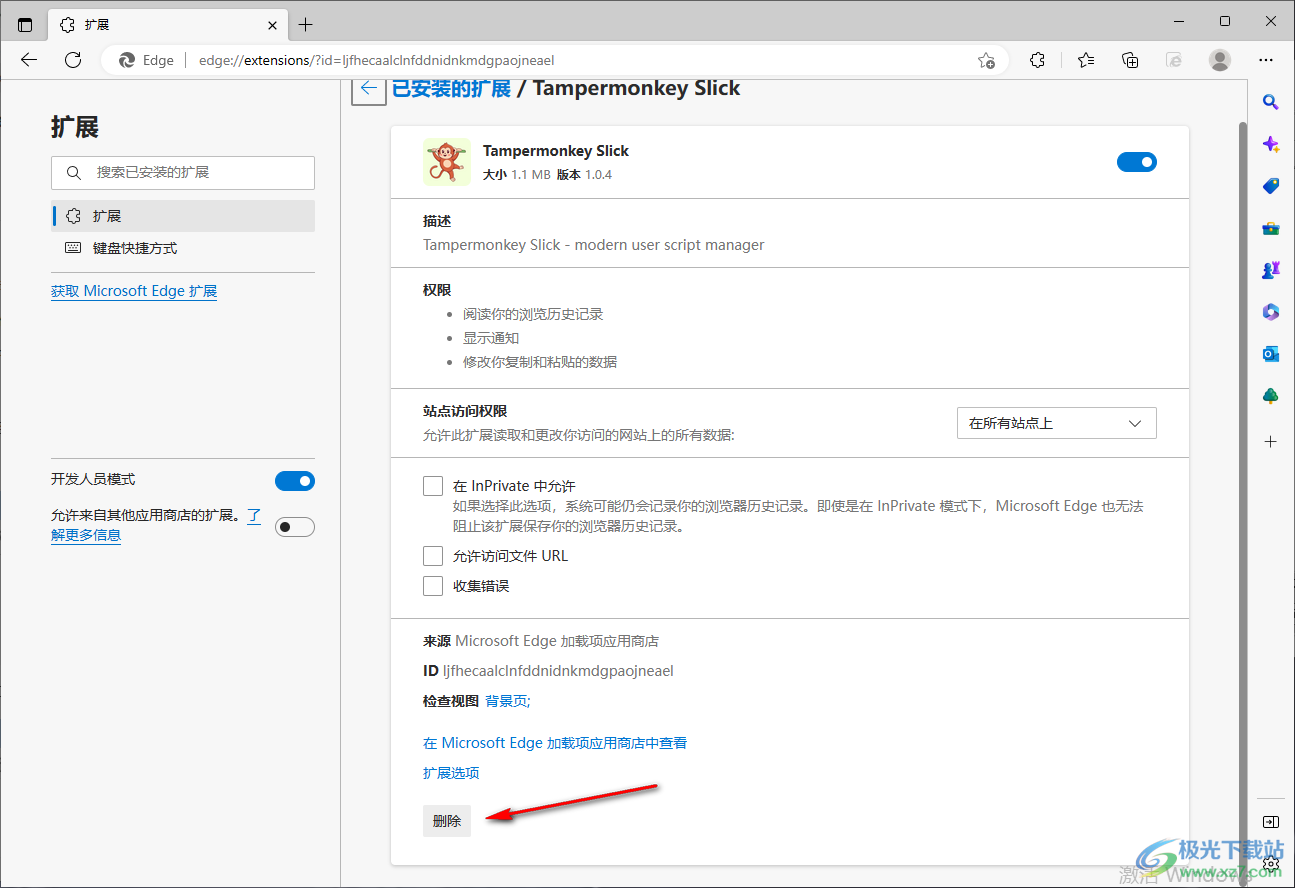1295x888 pixels.
Task: Open a new tab with the plus button
Action: 306,24
